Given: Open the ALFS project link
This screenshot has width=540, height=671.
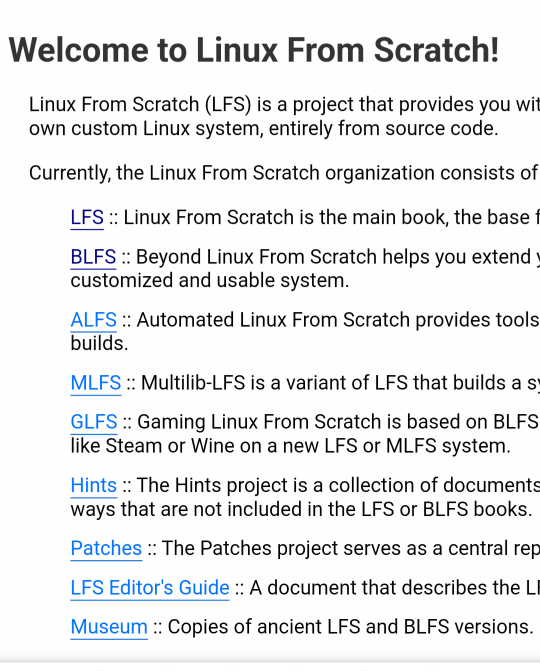Looking at the screenshot, I should coord(93,320).
